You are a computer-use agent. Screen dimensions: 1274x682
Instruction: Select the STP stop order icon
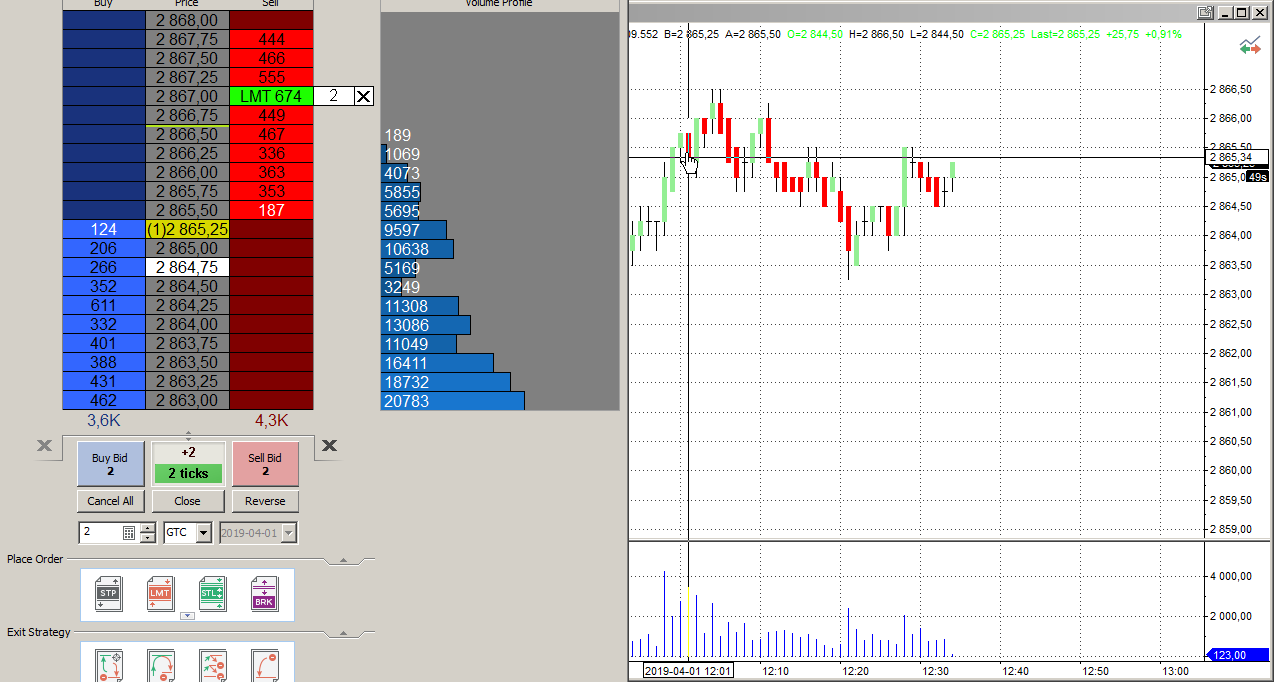(108, 592)
